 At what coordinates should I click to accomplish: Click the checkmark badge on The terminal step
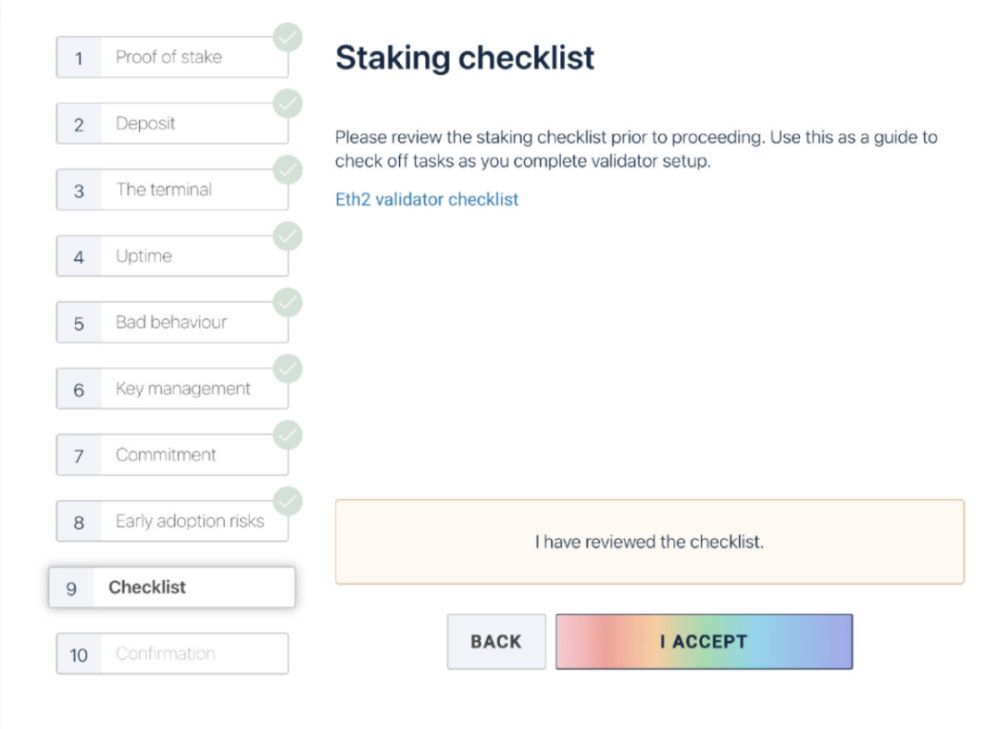click(x=288, y=171)
